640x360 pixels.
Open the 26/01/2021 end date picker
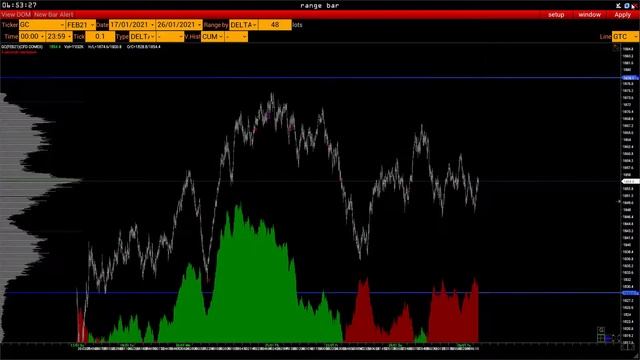point(179,25)
